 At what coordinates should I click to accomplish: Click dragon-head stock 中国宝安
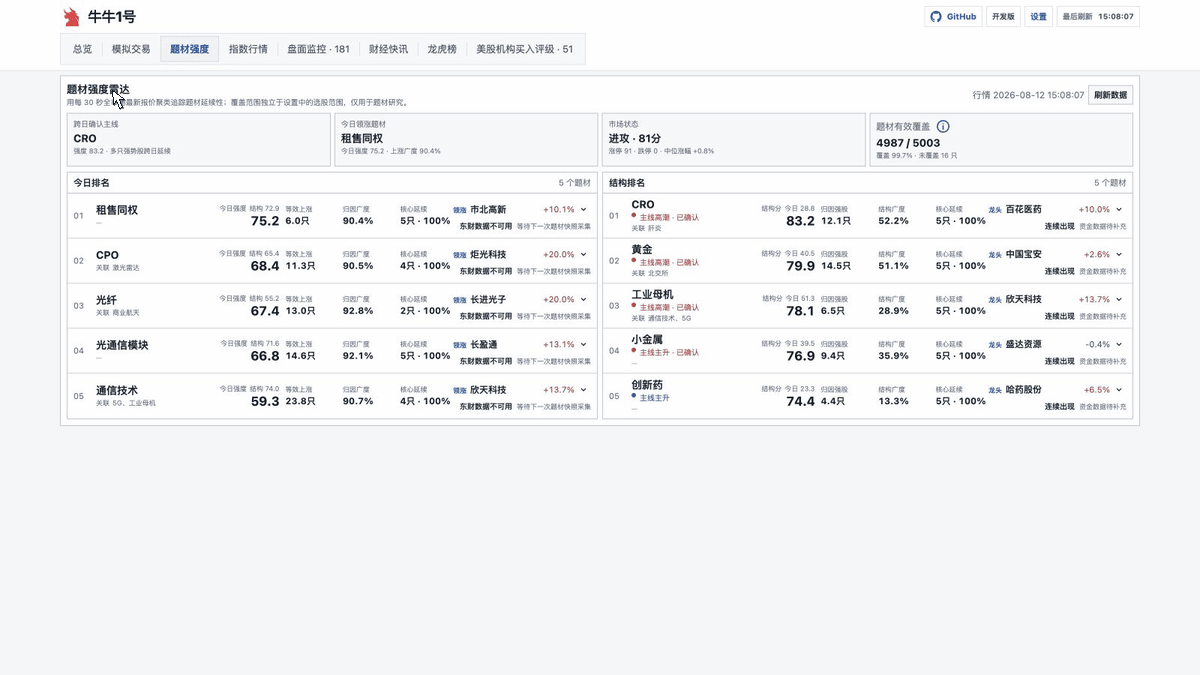click(1023, 255)
